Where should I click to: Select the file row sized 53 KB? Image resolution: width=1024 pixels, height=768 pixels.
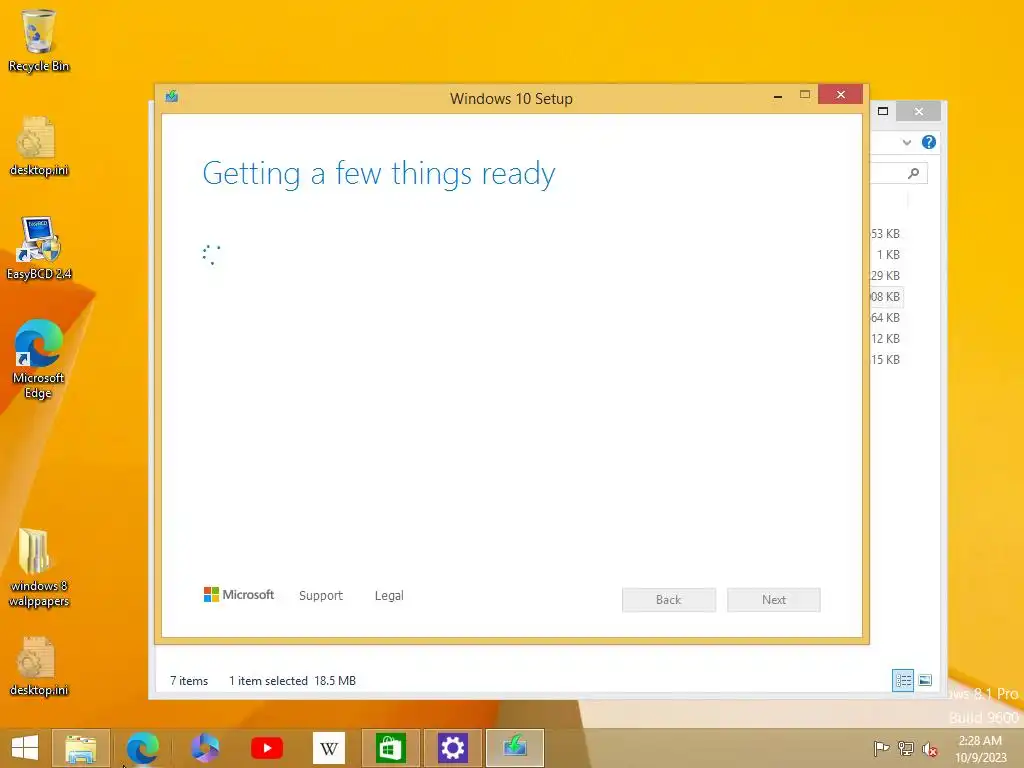(886, 234)
